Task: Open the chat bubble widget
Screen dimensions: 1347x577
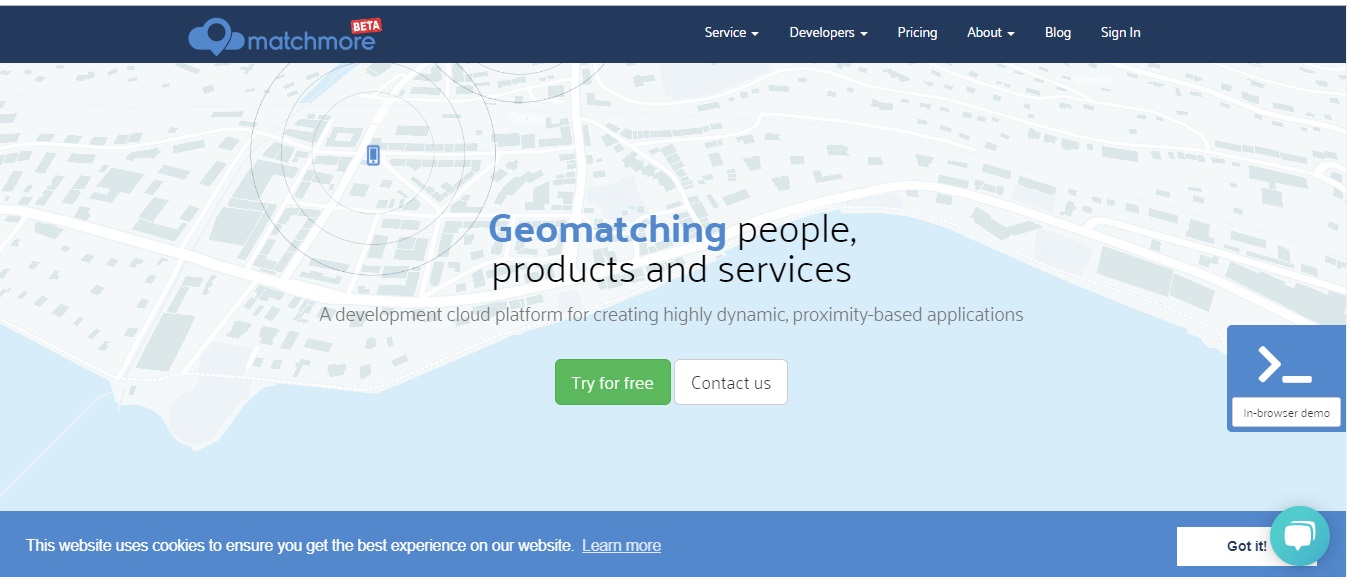Action: [x=1299, y=537]
